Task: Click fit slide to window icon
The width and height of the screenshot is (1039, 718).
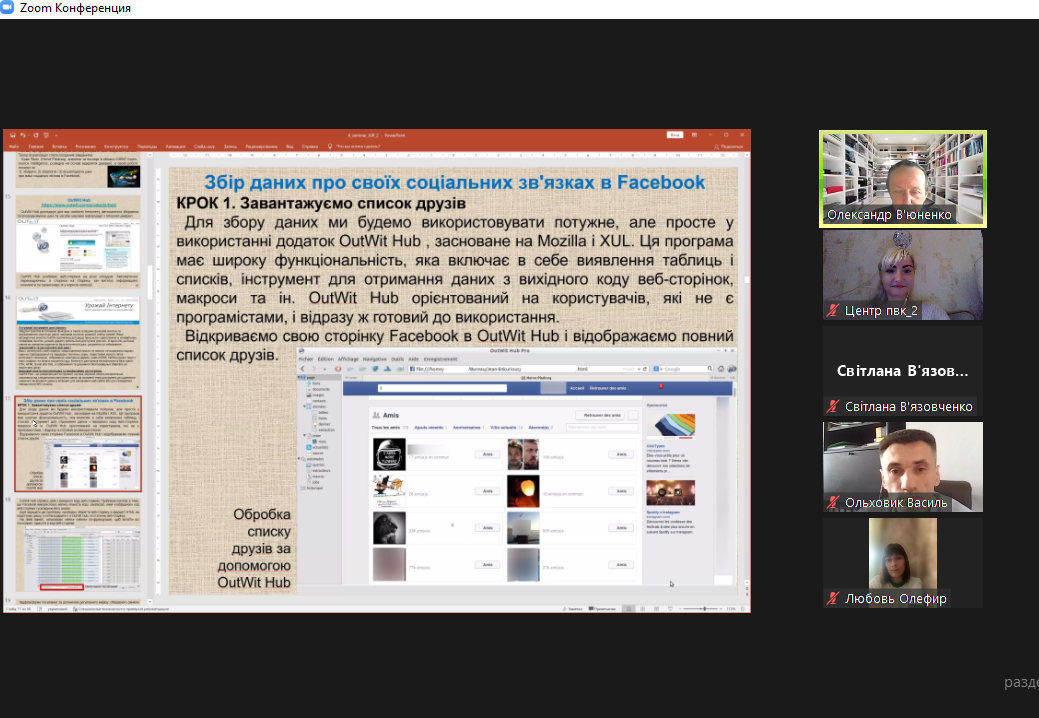Action: coord(743,609)
